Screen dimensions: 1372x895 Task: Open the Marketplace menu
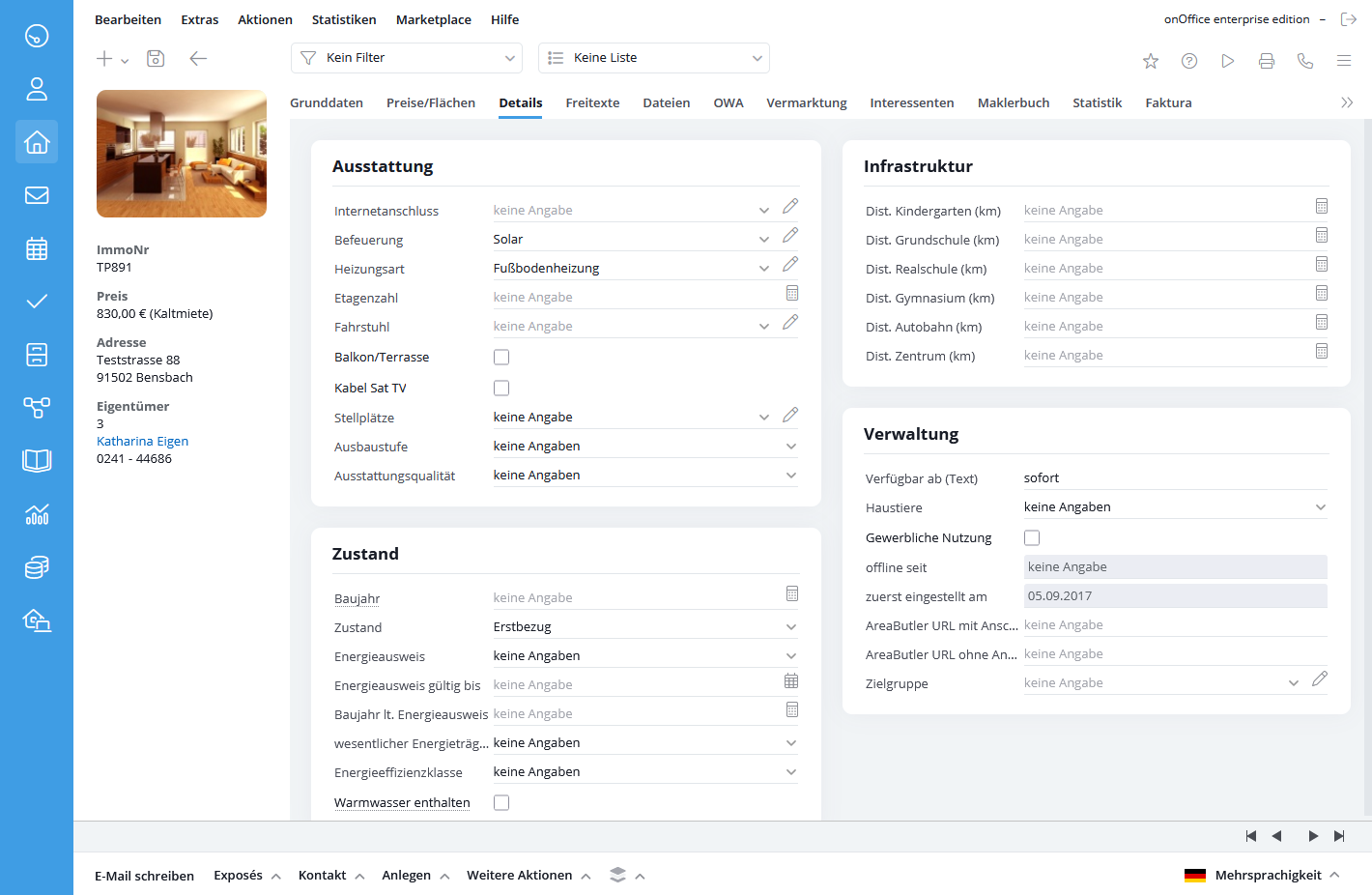pyautogui.click(x=434, y=19)
